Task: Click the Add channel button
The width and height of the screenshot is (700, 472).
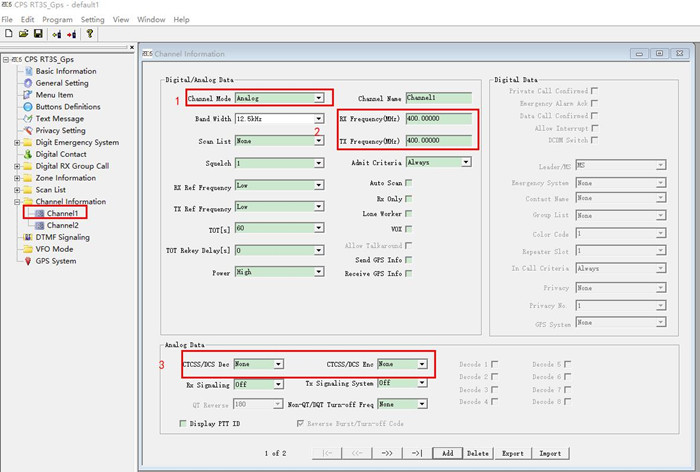Action: coord(449,453)
